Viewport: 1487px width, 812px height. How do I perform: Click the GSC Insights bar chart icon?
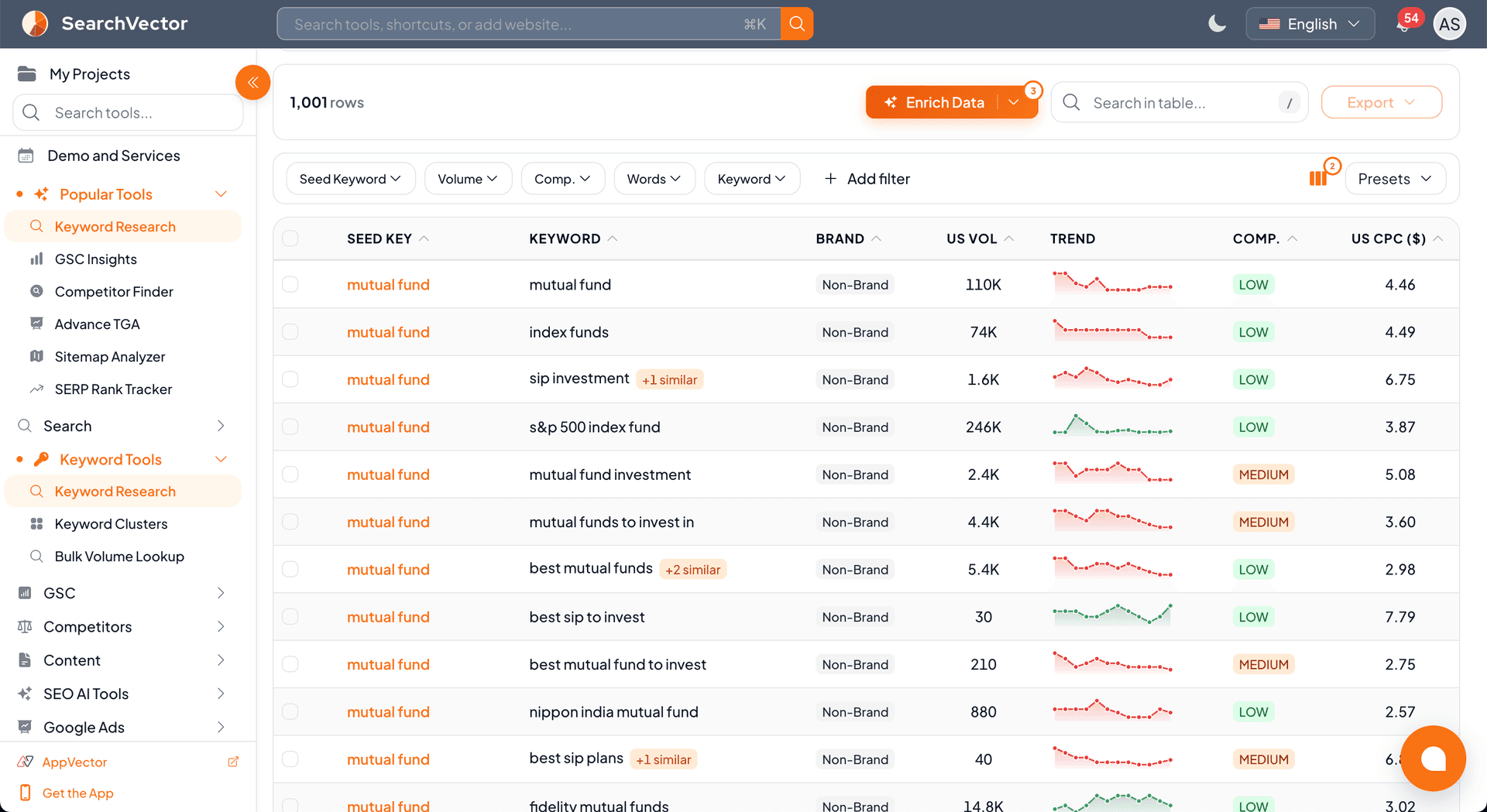pyautogui.click(x=36, y=259)
